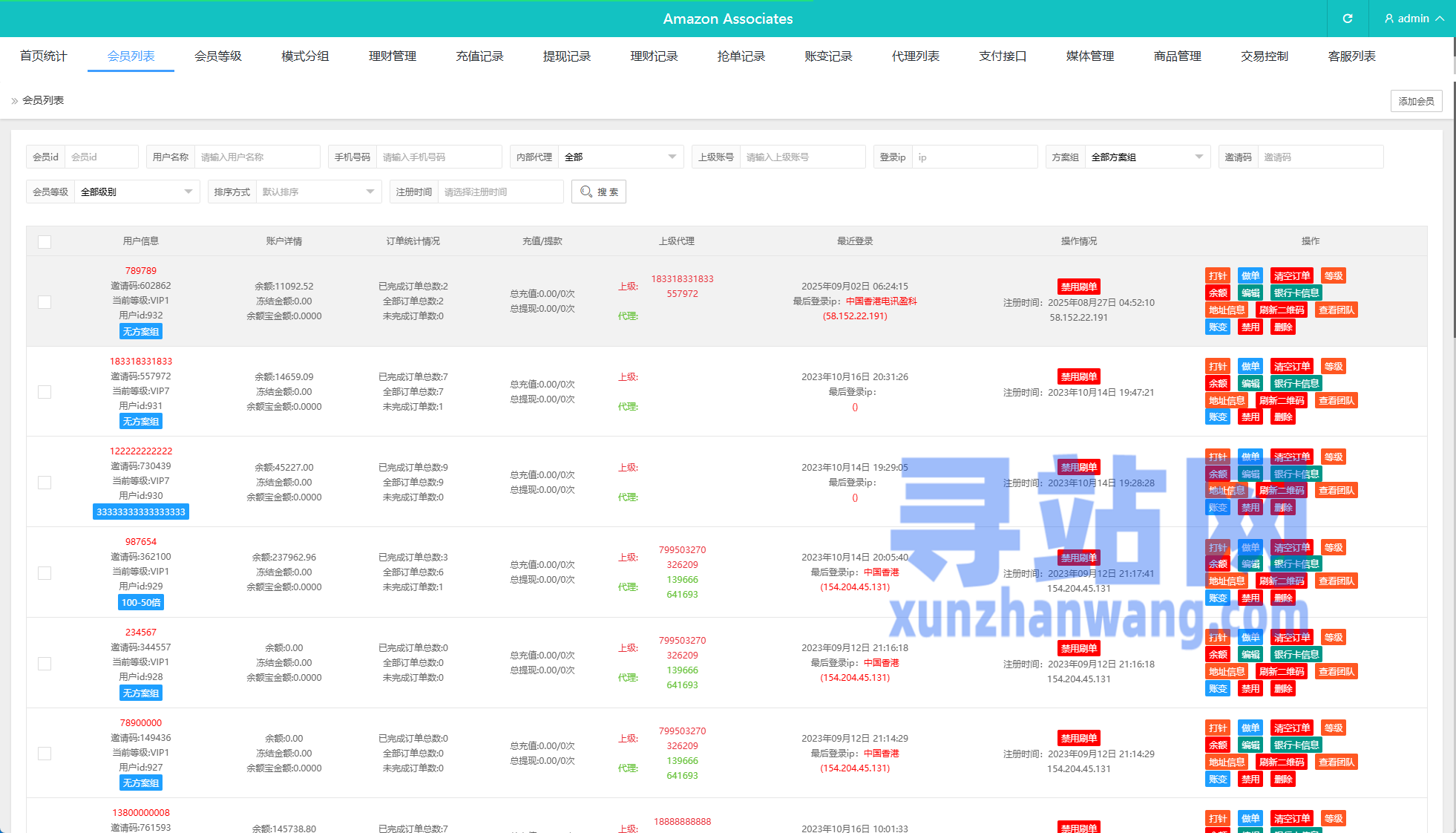This screenshot has height=833, width=1456.
Task: Click 无方案组 tag of user 789789
Action: [141, 332]
